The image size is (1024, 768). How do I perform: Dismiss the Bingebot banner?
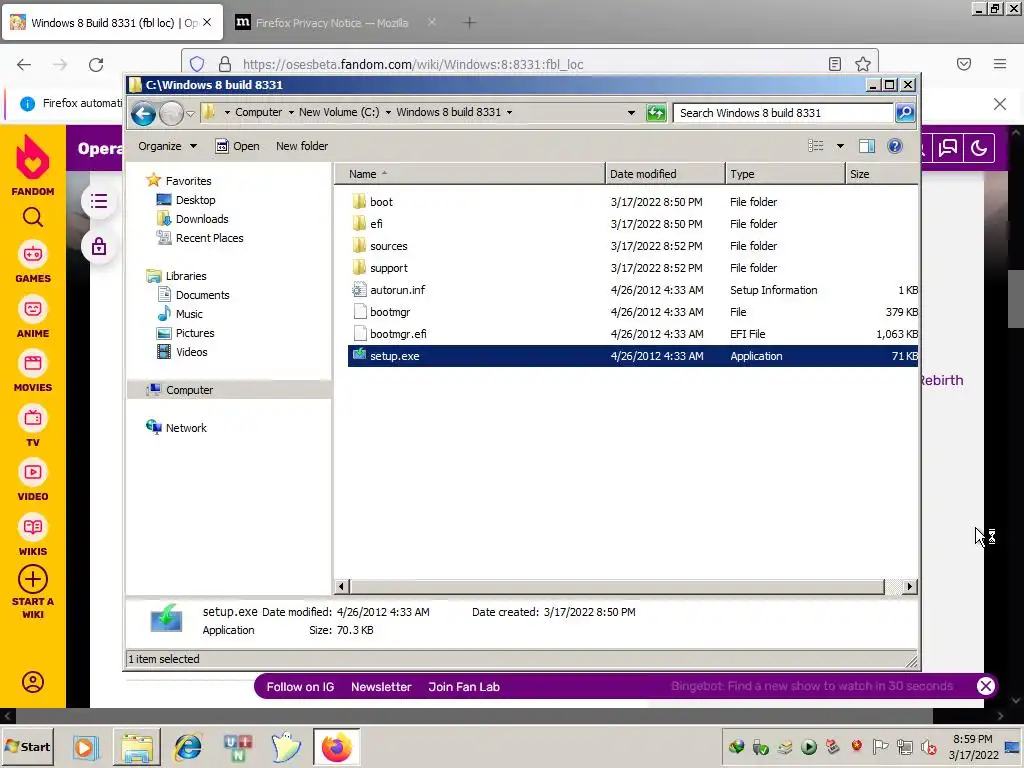[985, 686]
